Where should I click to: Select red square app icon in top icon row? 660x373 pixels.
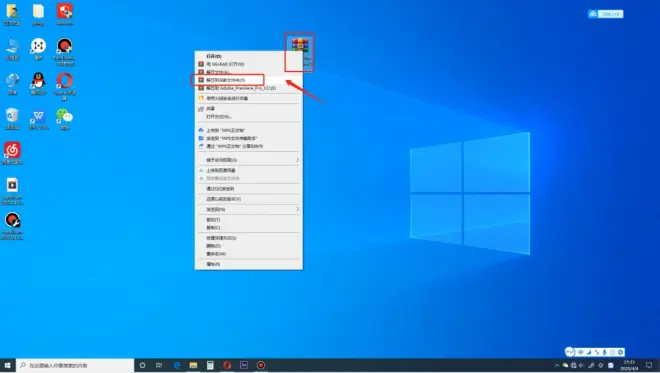pyautogui.click(x=64, y=15)
